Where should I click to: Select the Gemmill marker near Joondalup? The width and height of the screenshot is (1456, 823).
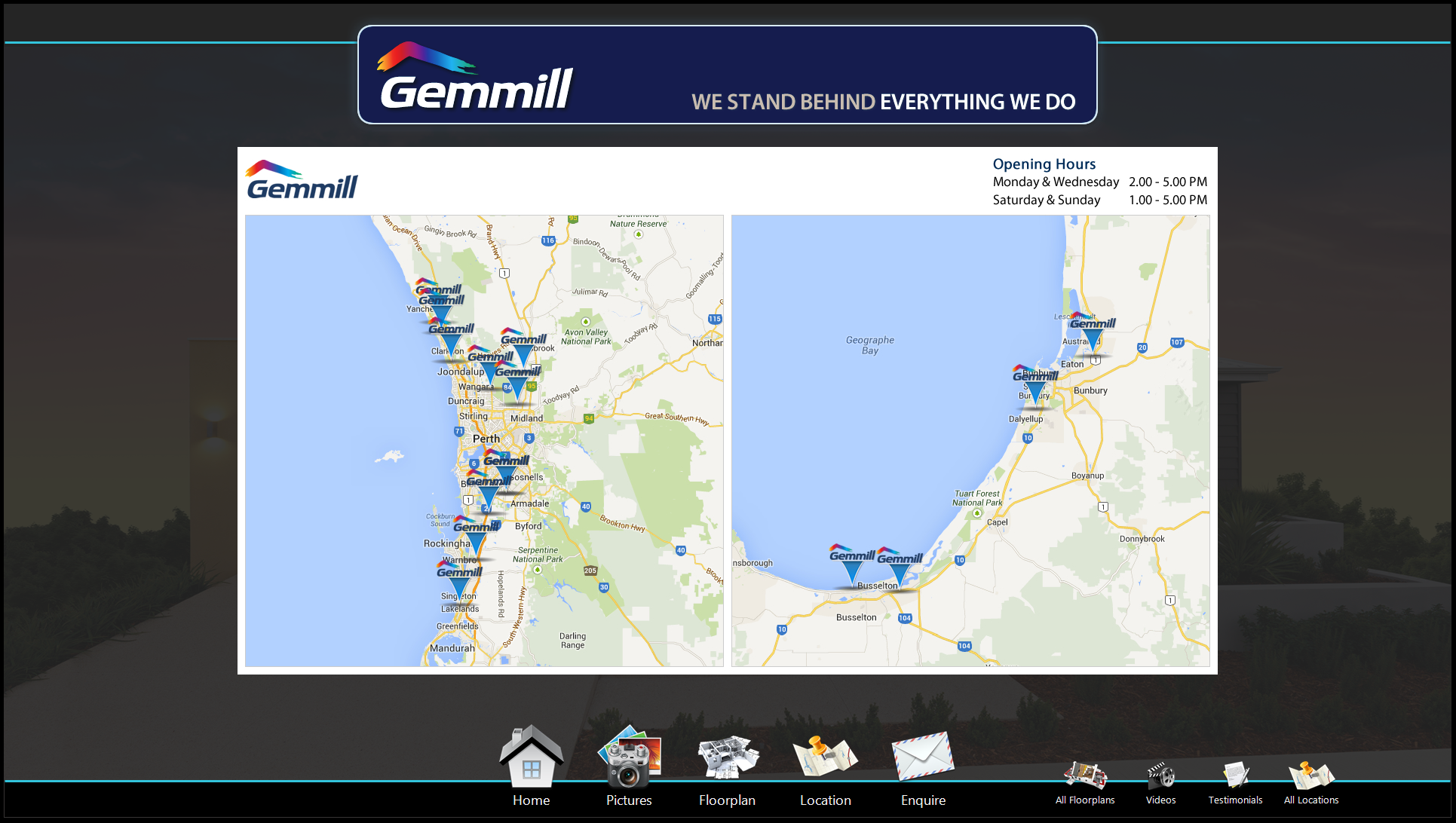490,368
